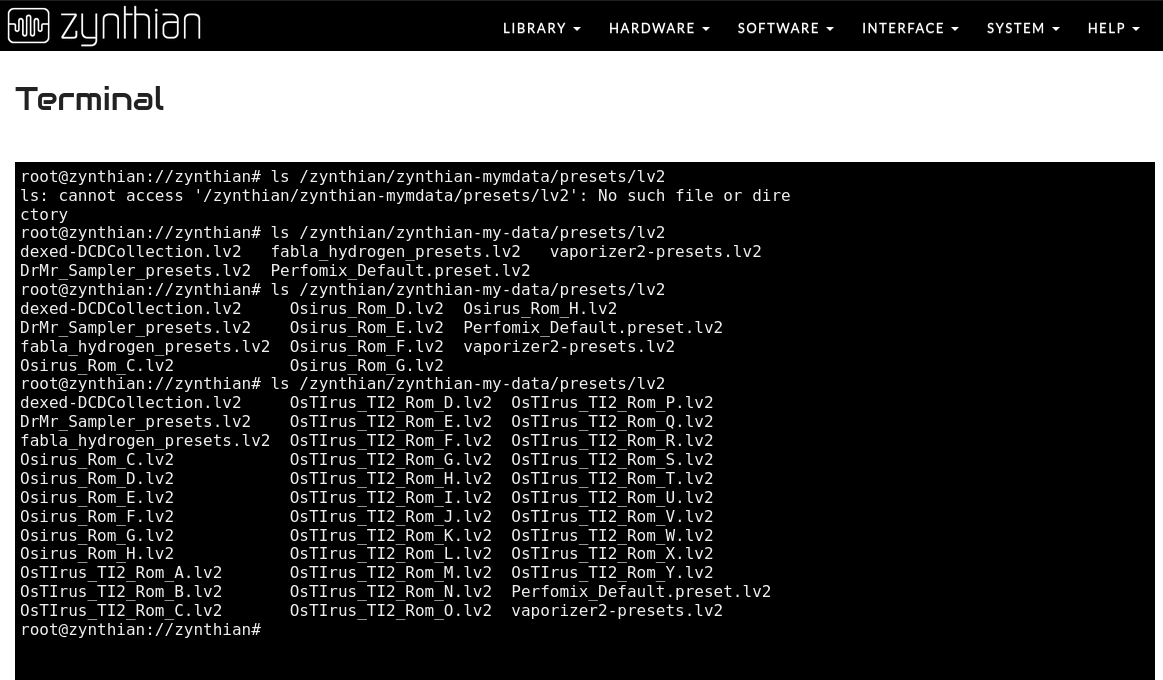Click OsTIrus_TI2_Rom_P.lv2 in terminal output

[x=612, y=403]
